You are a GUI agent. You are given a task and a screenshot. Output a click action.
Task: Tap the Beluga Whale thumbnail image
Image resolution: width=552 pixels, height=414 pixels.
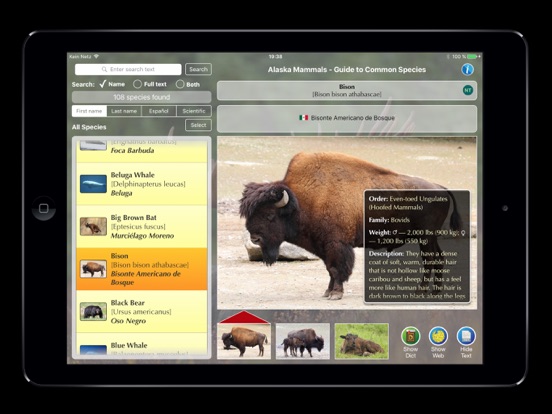coord(93,184)
